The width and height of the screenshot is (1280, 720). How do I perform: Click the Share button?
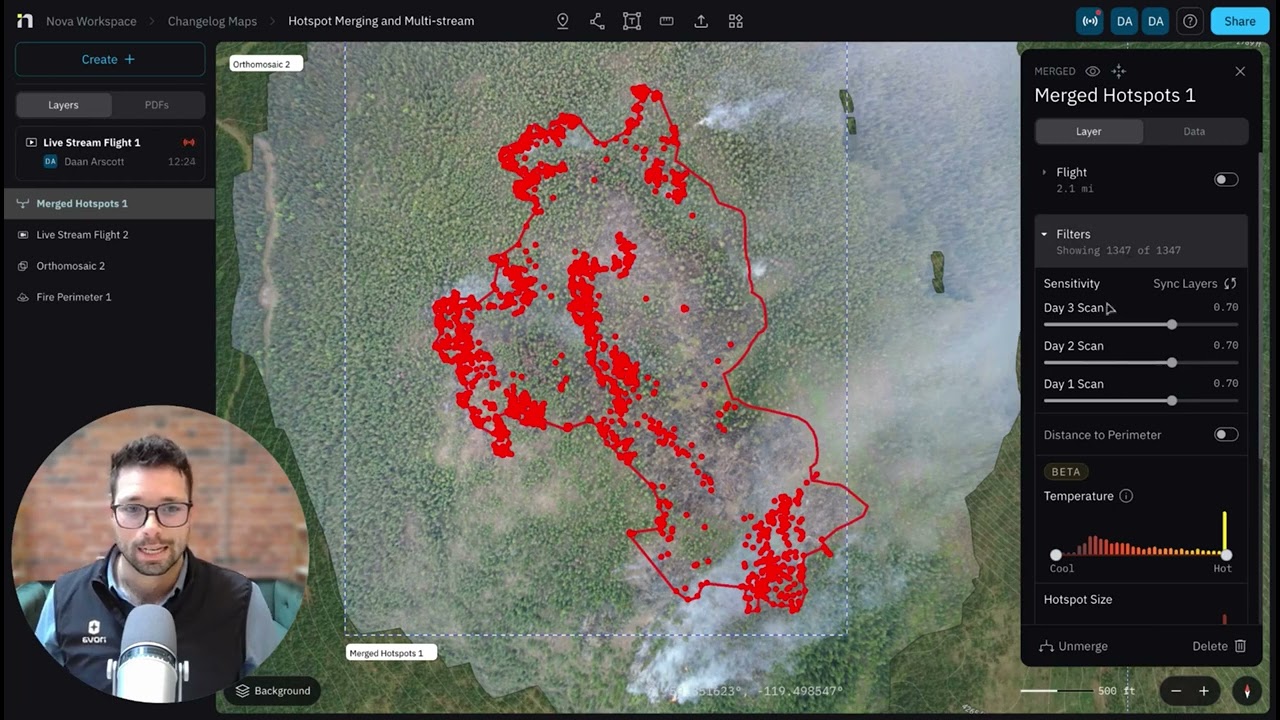(1239, 21)
